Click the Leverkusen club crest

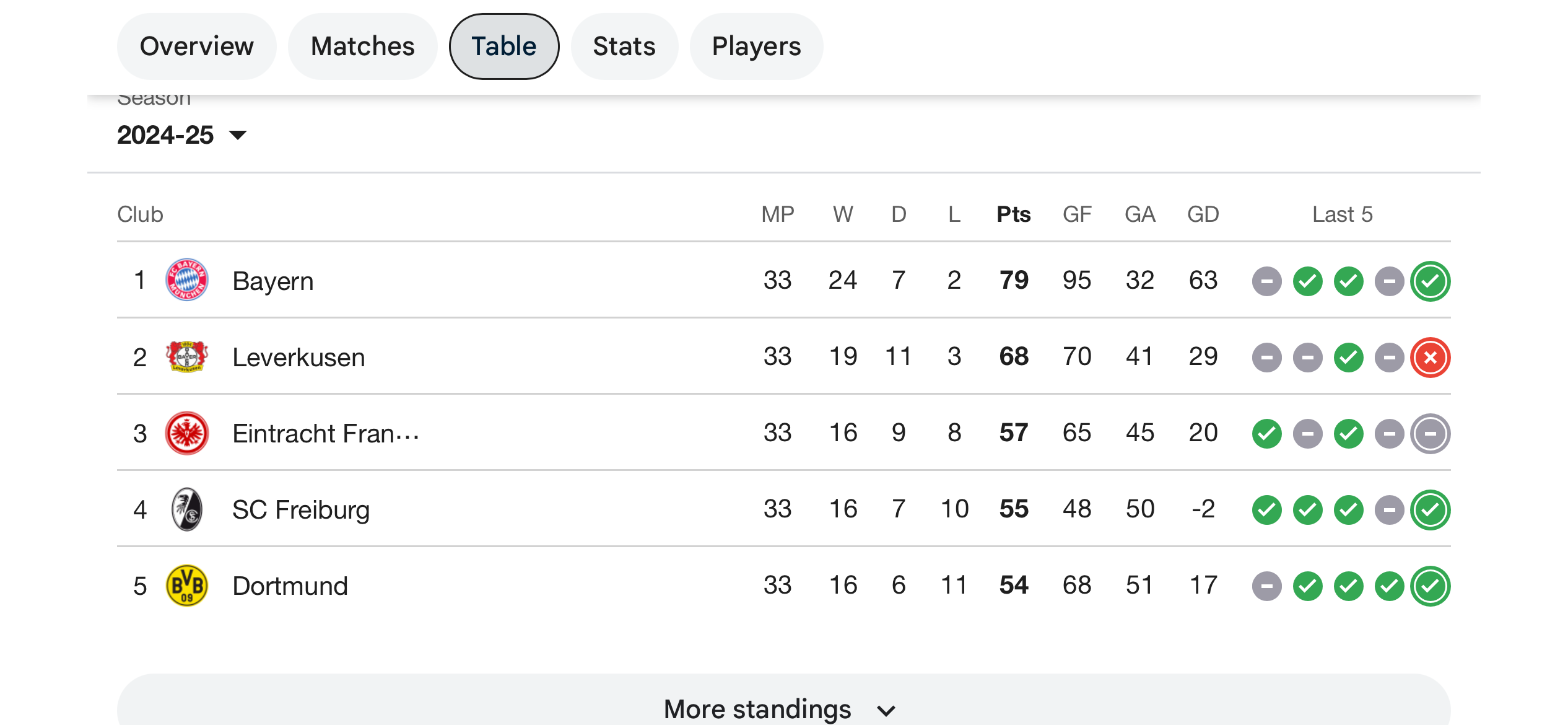click(x=186, y=356)
